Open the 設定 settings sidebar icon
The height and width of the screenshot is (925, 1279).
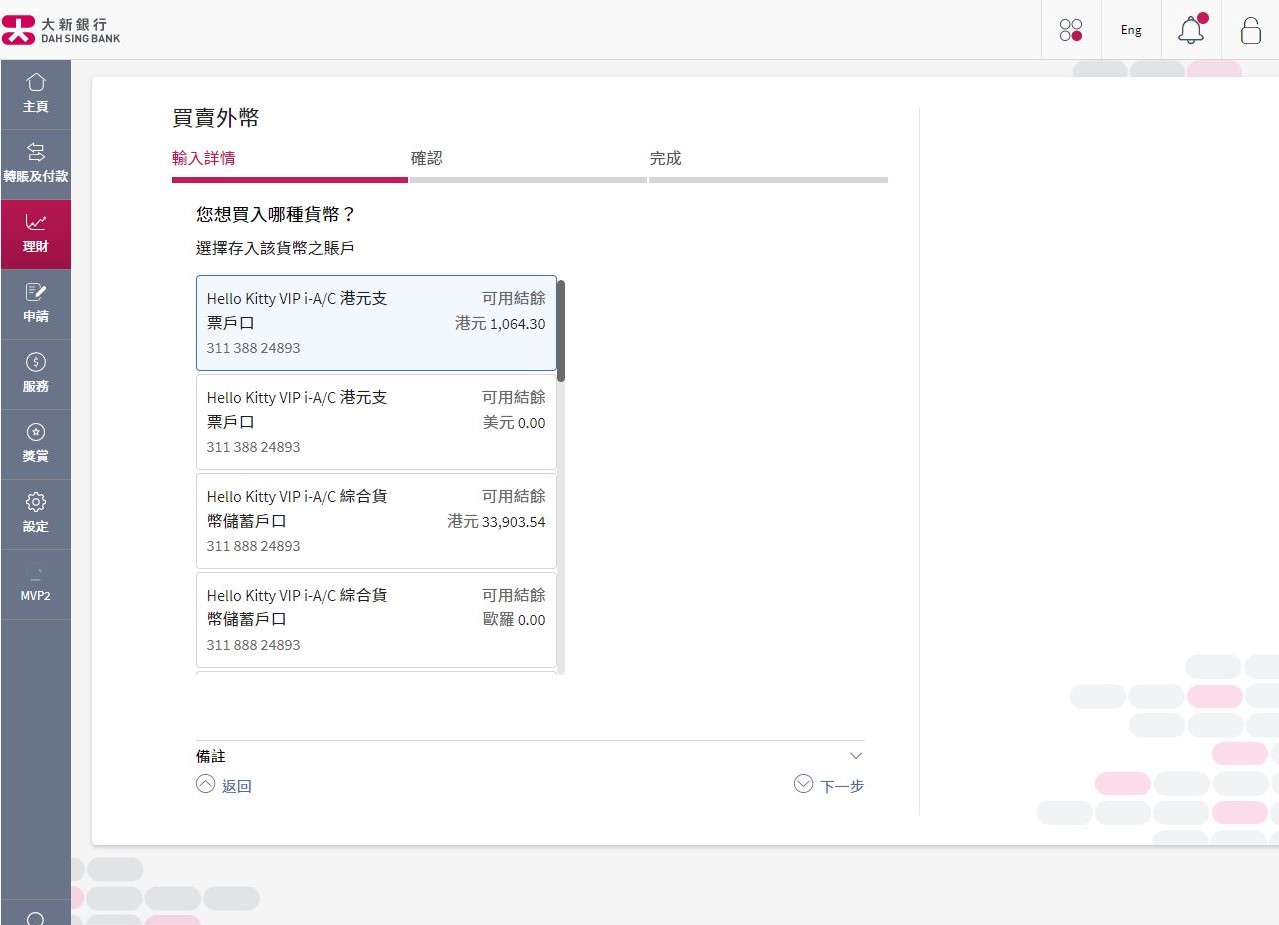[36, 513]
